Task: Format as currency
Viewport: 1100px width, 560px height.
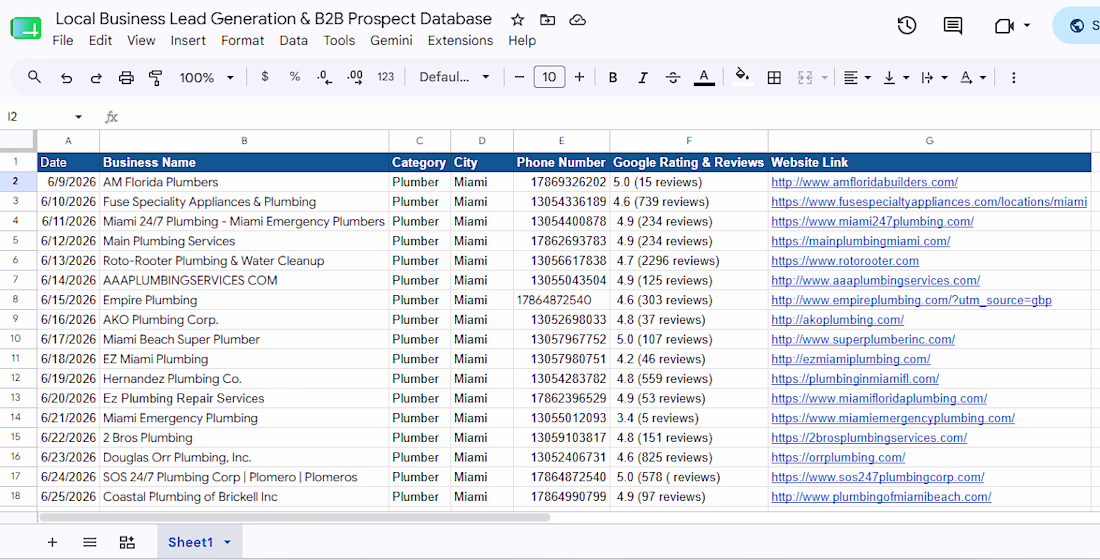Action: tap(264, 77)
